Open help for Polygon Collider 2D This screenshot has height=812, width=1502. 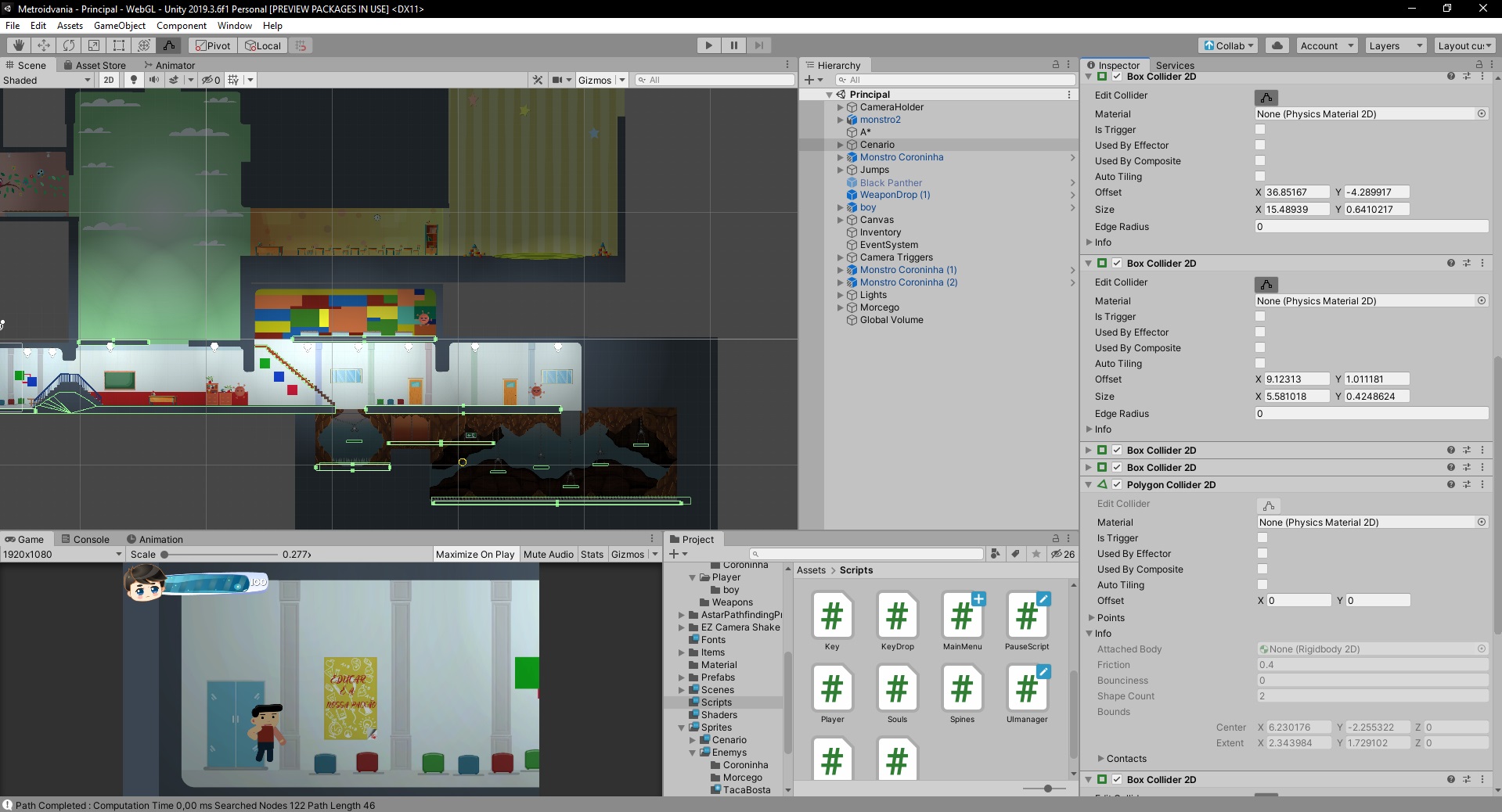click(1450, 484)
